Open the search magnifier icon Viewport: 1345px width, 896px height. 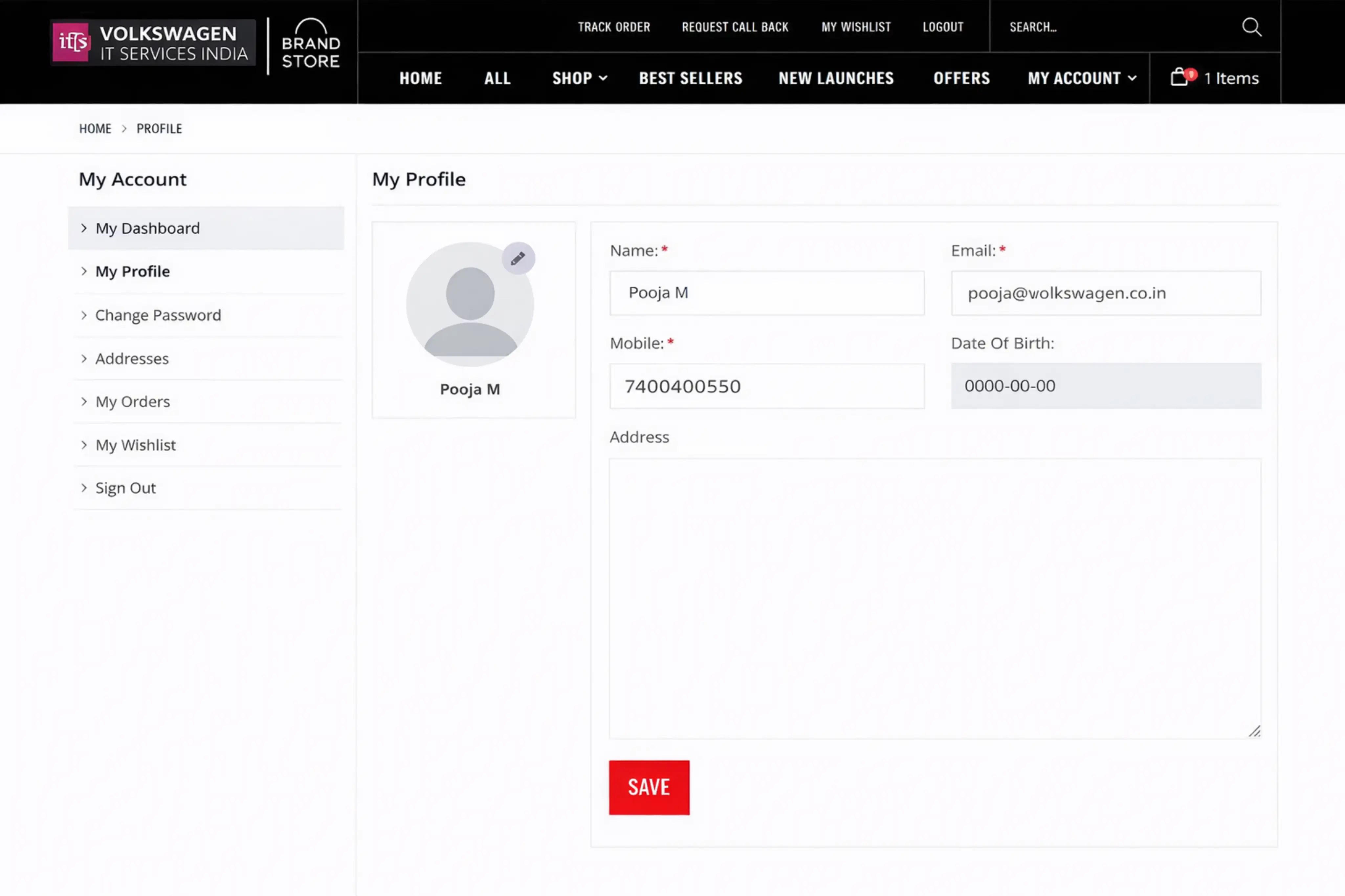1252,27
